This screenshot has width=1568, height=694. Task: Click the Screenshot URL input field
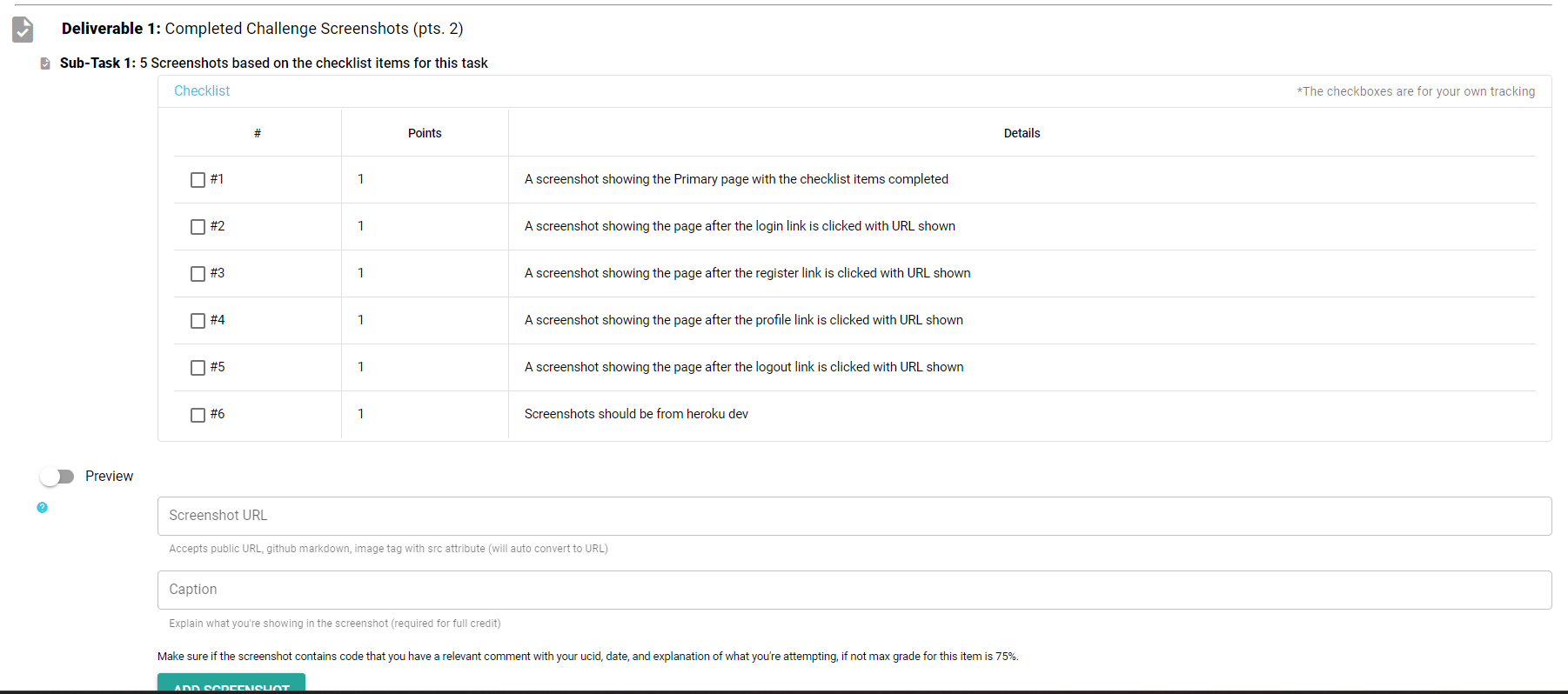(x=854, y=516)
